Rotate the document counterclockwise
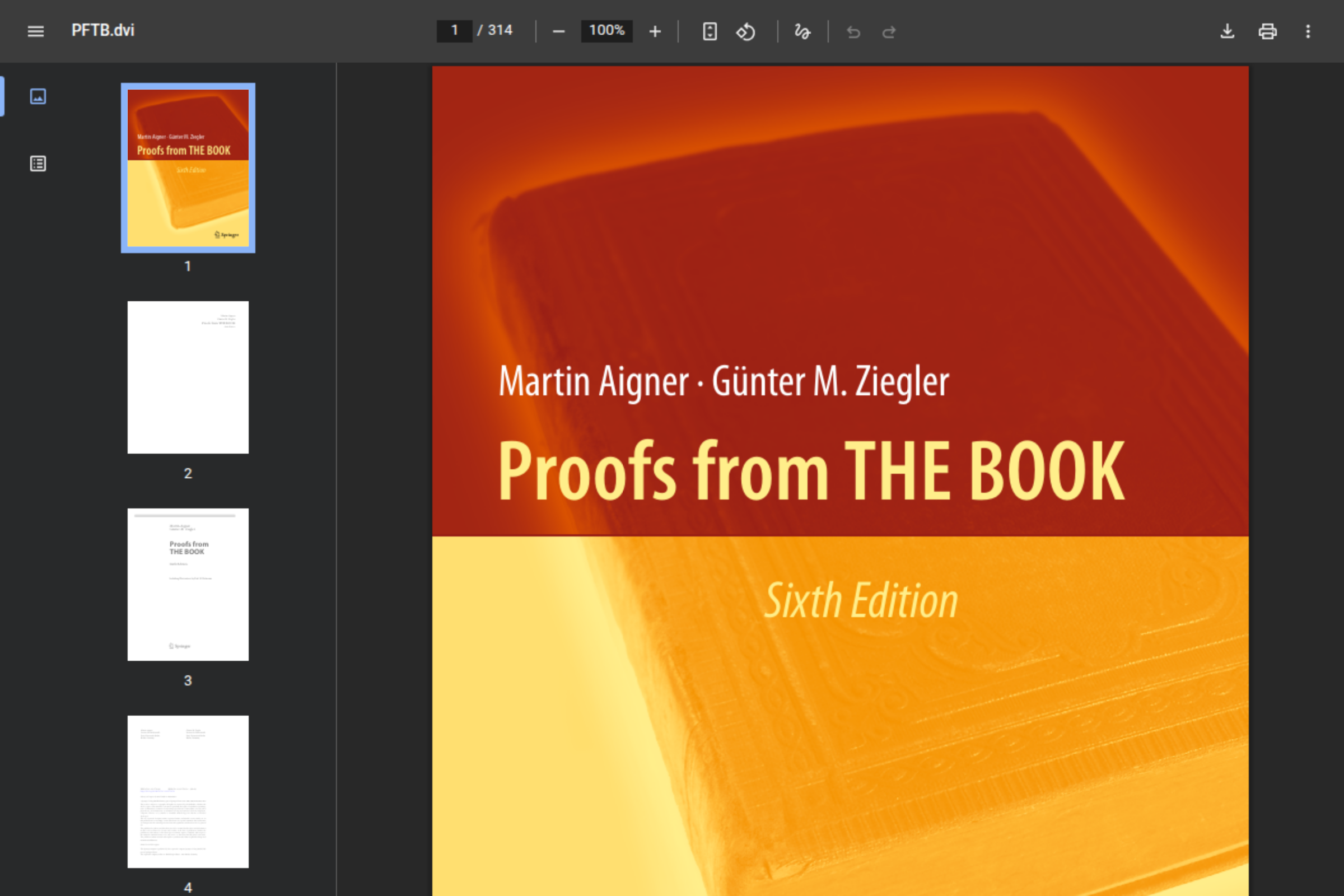1344x896 pixels. coord(746,31)
